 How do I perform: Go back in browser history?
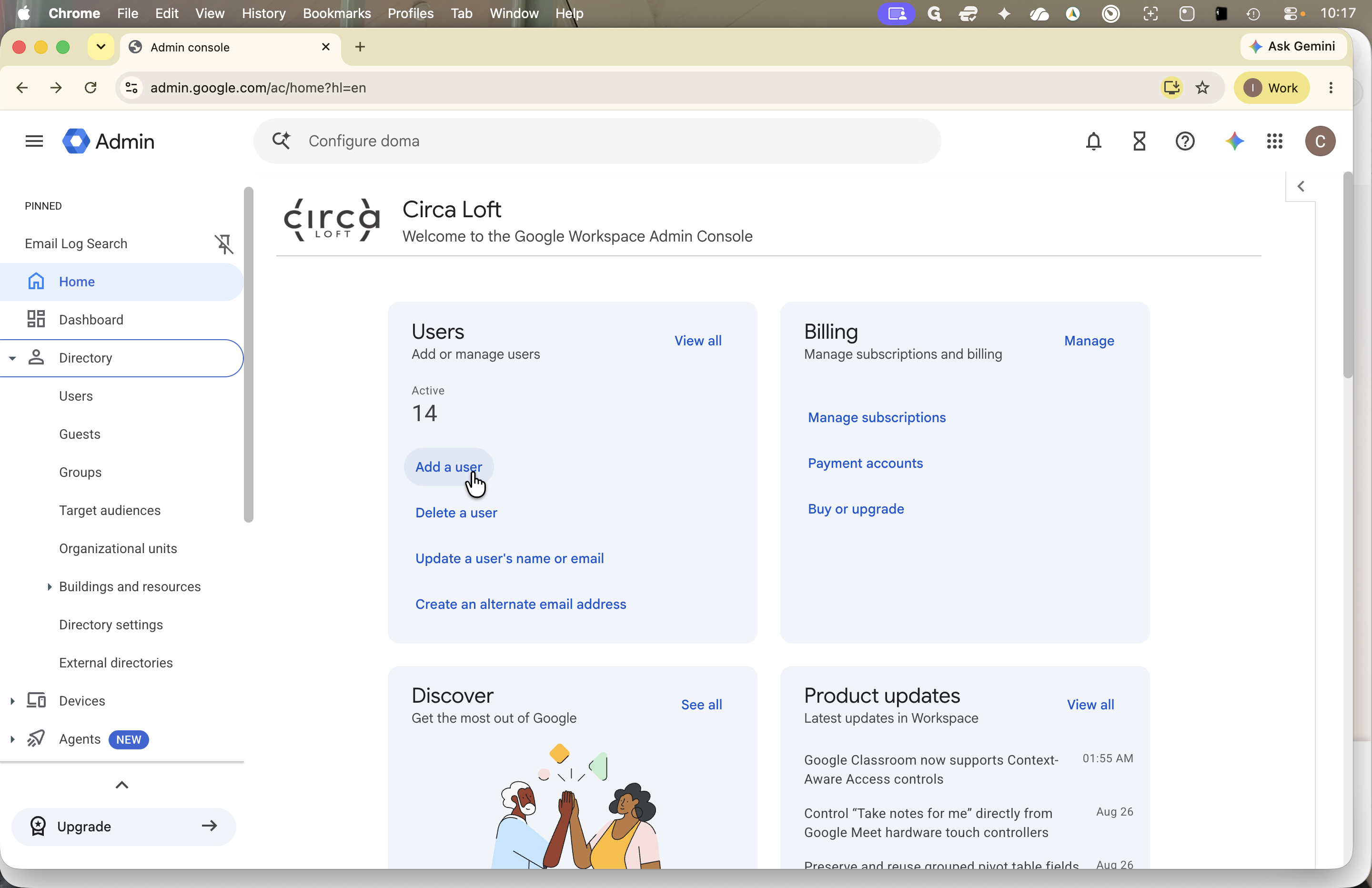tap(22, 88)
